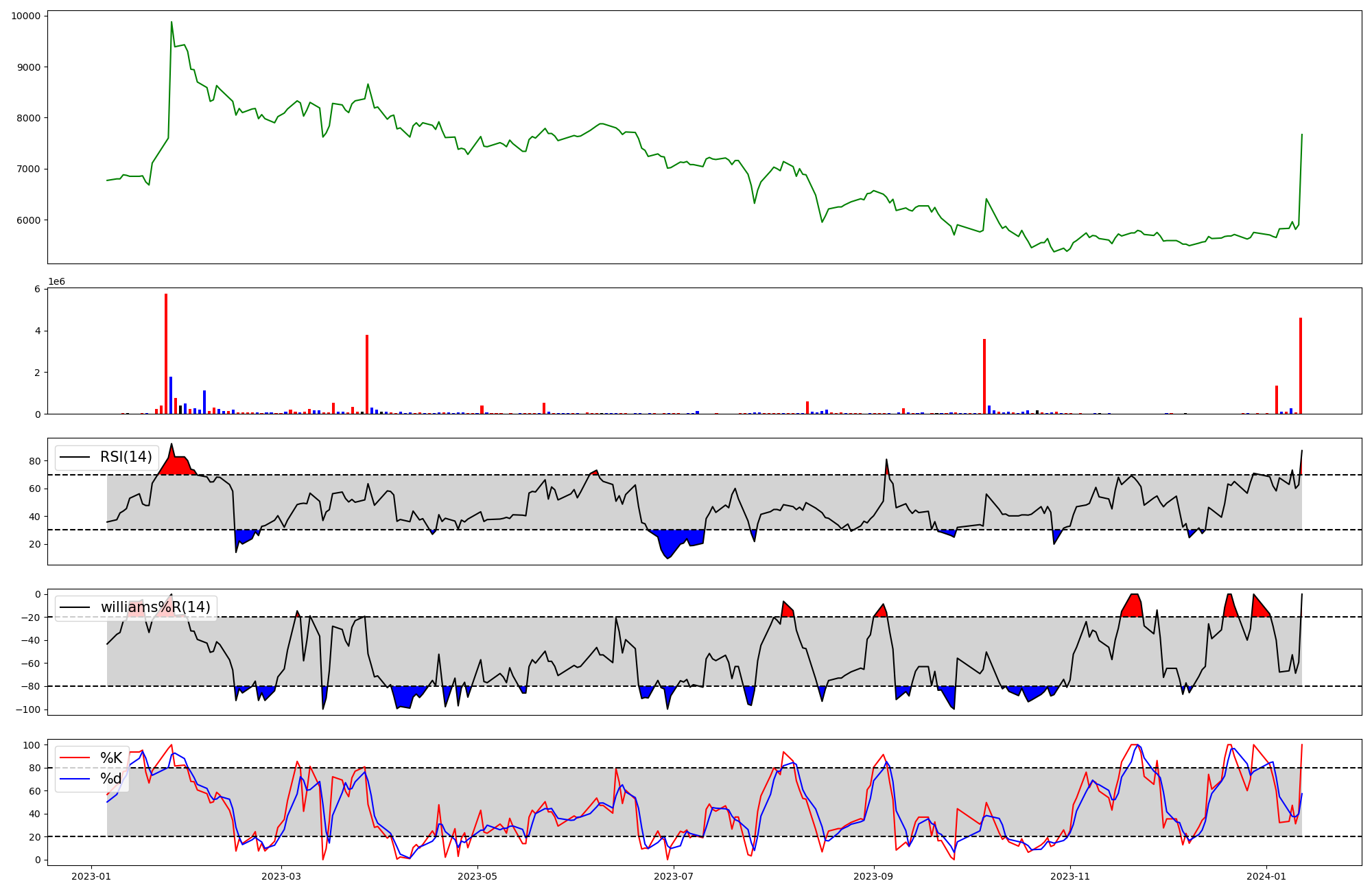
Task: Click the %K legend label
Action: pyautogui.click(x=111, y=758)
